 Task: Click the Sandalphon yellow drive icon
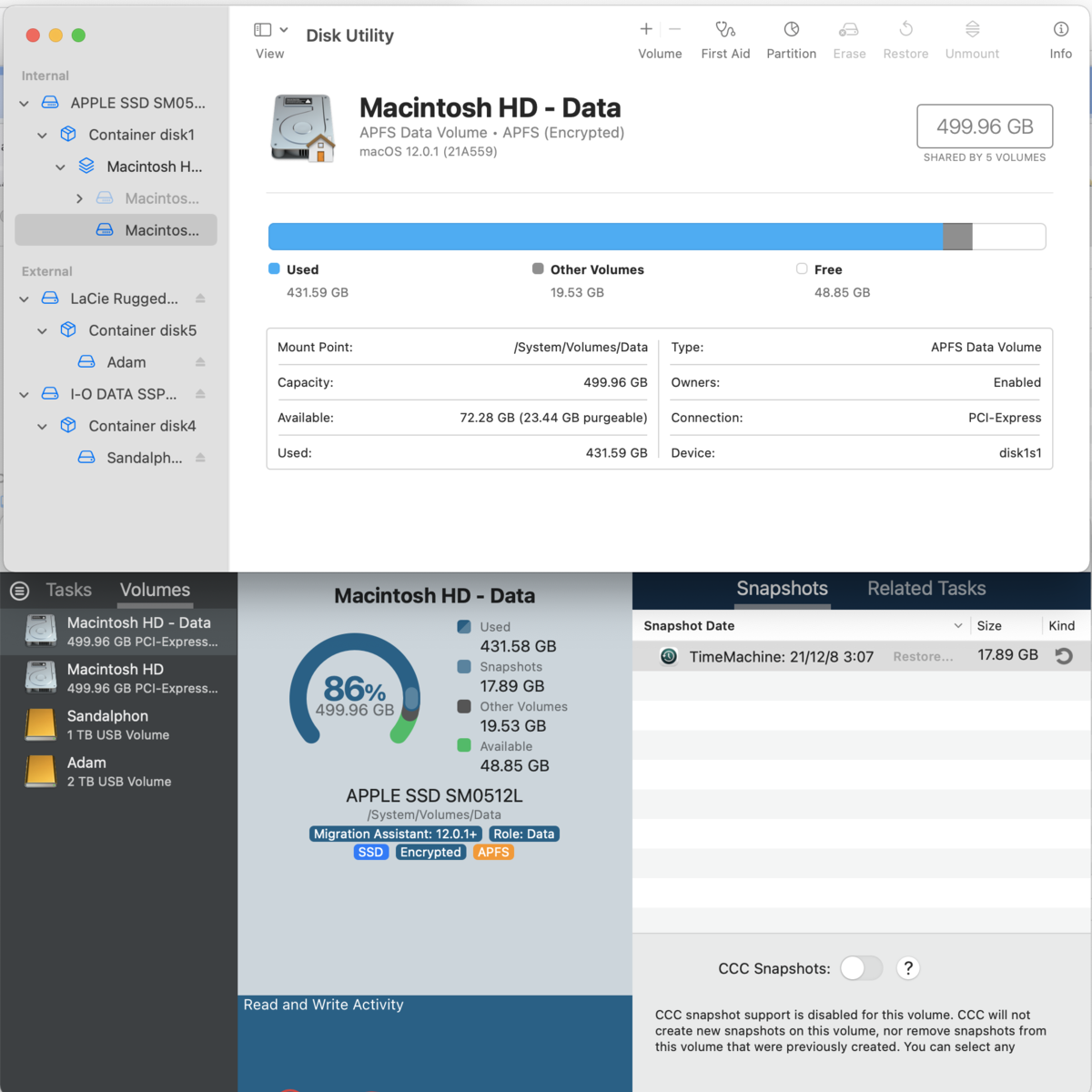[x=41, y=724]
